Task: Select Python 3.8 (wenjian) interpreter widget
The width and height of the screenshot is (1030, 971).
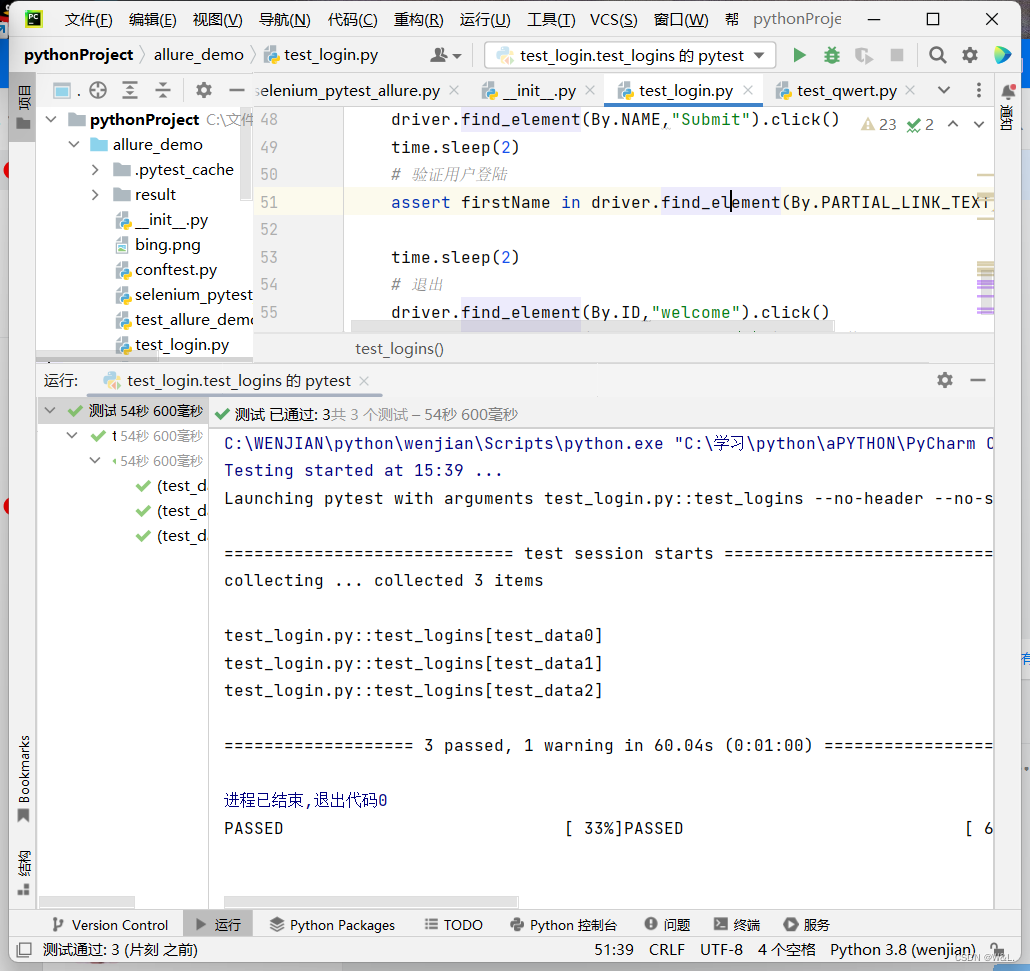Action: (x=903, y=950)
